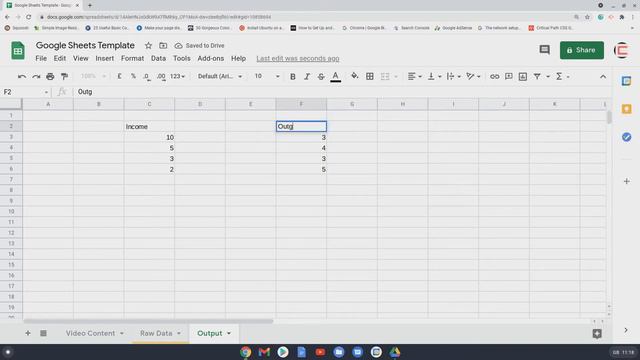Format as percent icon

pos(133,76)
